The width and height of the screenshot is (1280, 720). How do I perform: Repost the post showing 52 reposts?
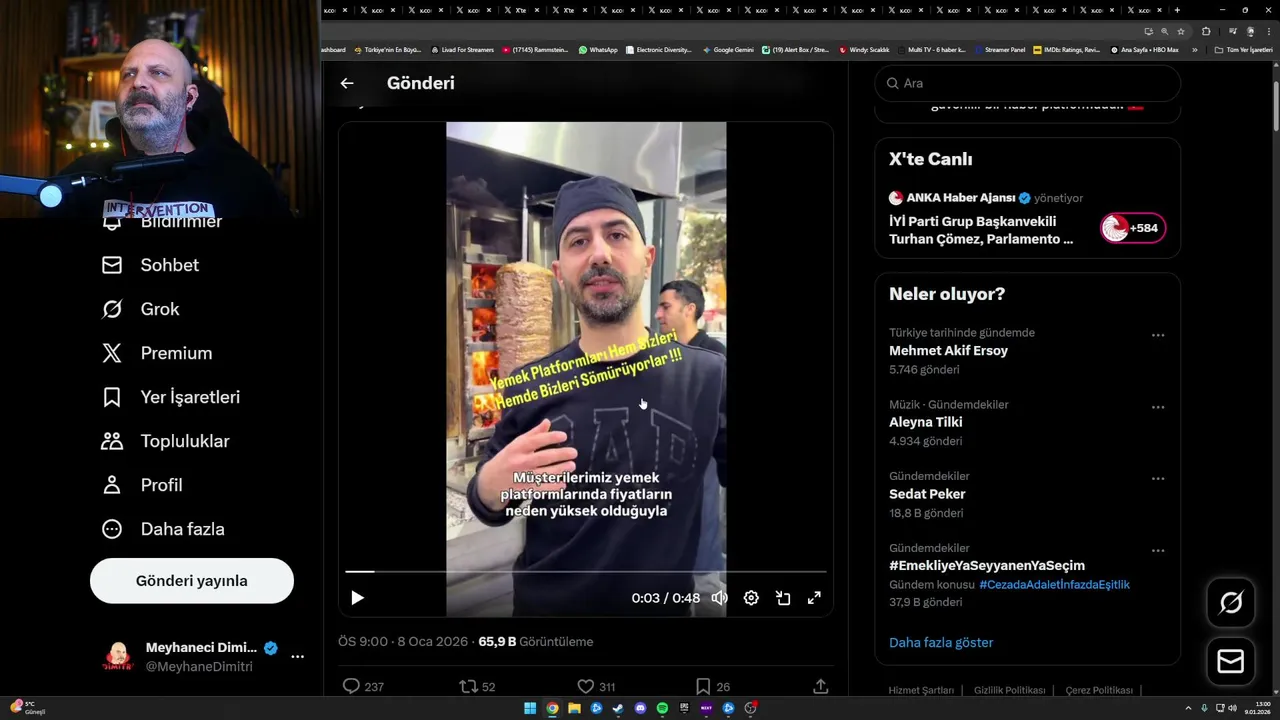[x=468, y=686]
